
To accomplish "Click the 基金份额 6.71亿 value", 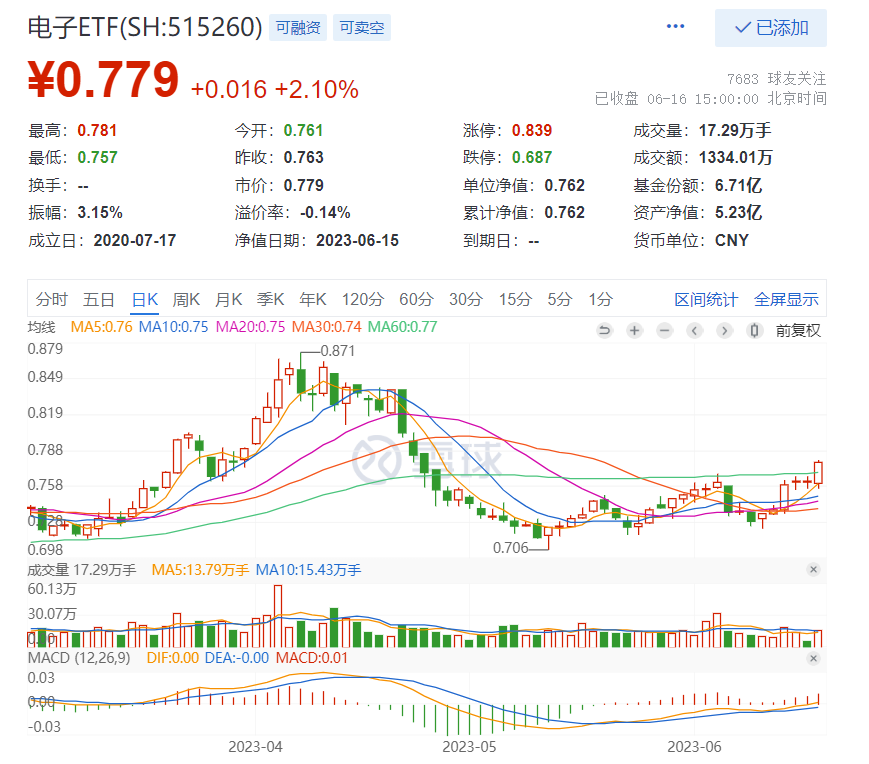I will (x=738, y=185).
